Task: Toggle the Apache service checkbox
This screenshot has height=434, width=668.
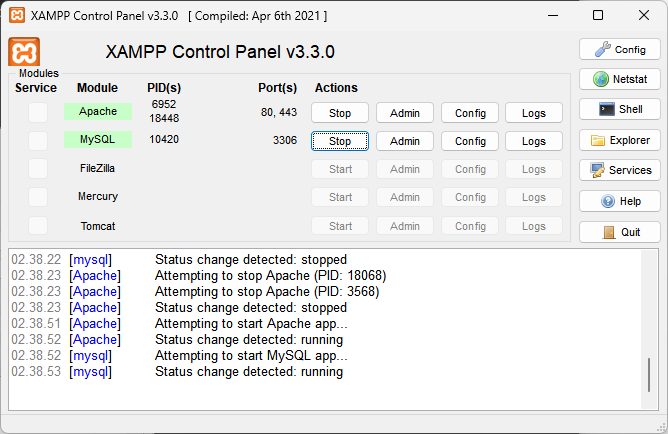Action: [38, 112]
